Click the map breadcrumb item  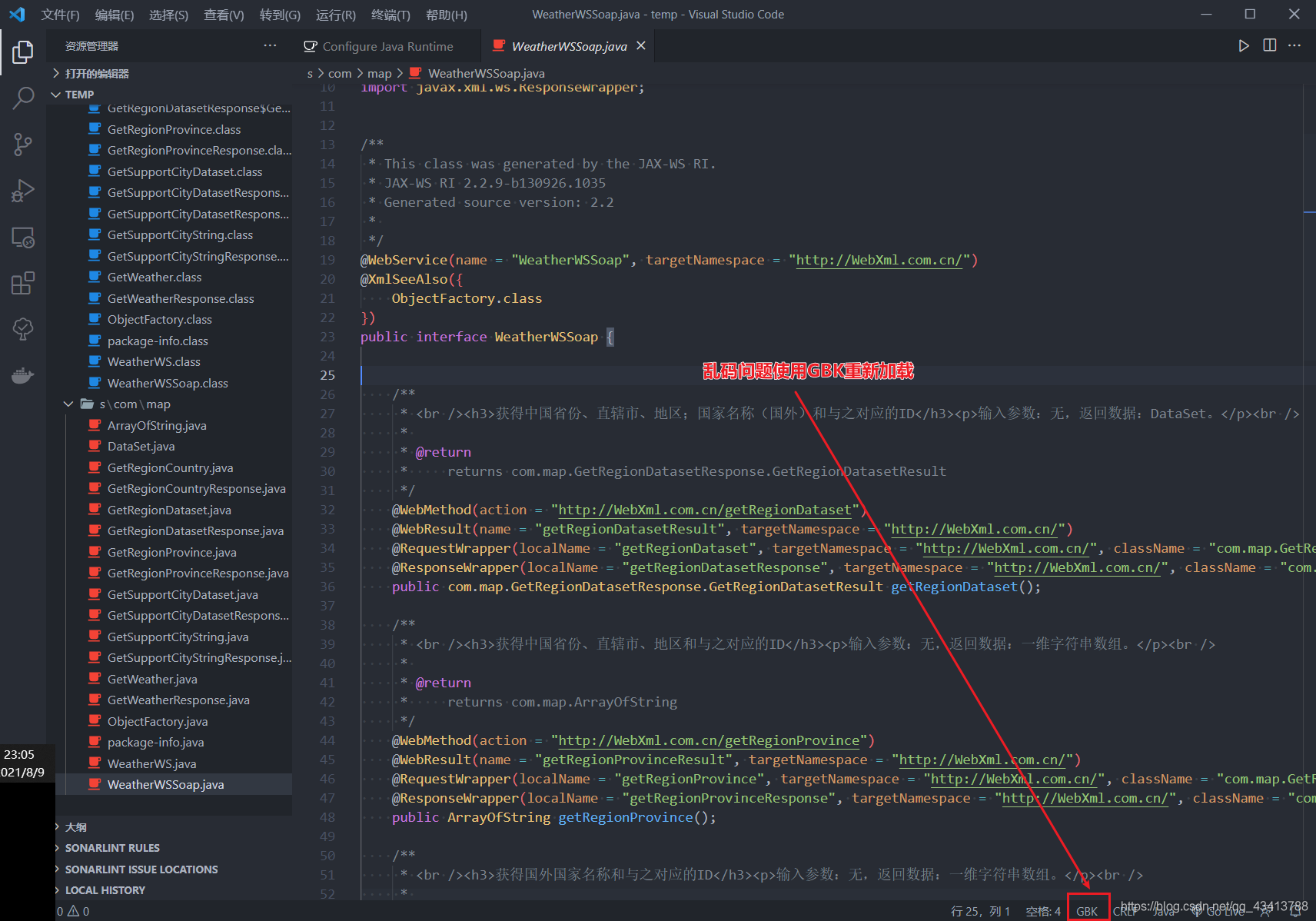379,73
